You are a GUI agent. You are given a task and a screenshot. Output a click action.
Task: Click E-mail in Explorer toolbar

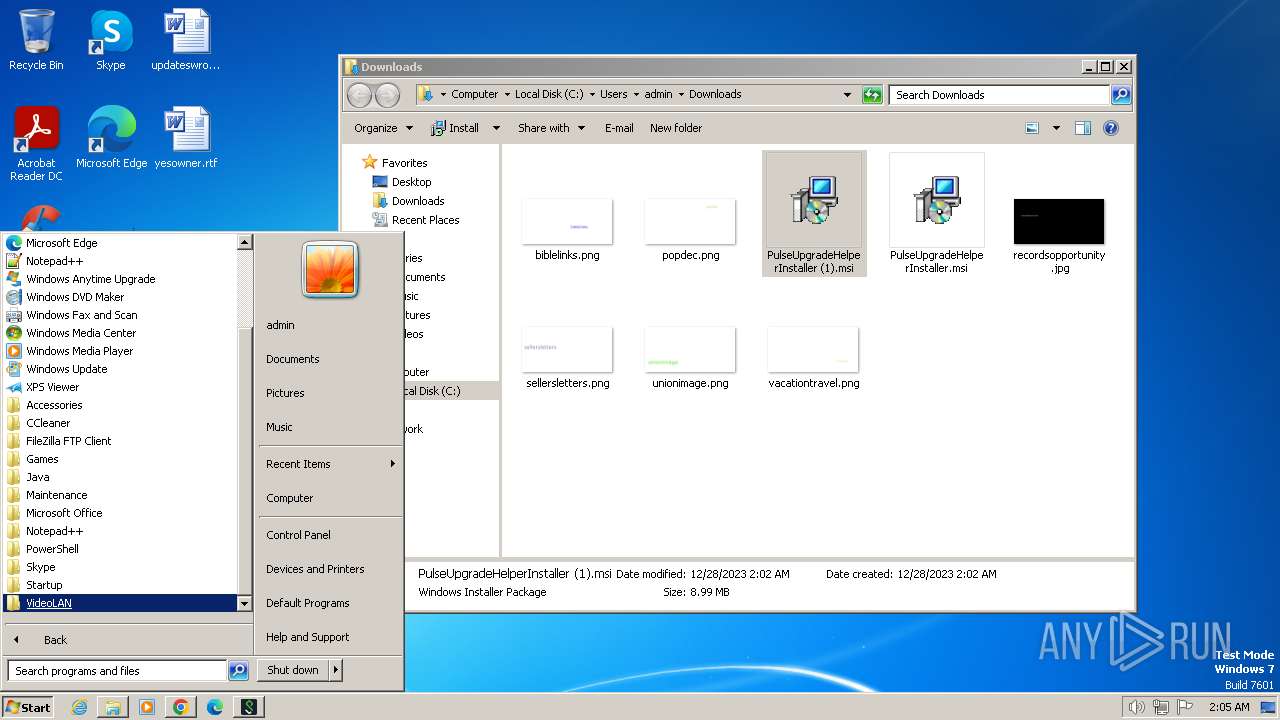click(x=619, y=128)
